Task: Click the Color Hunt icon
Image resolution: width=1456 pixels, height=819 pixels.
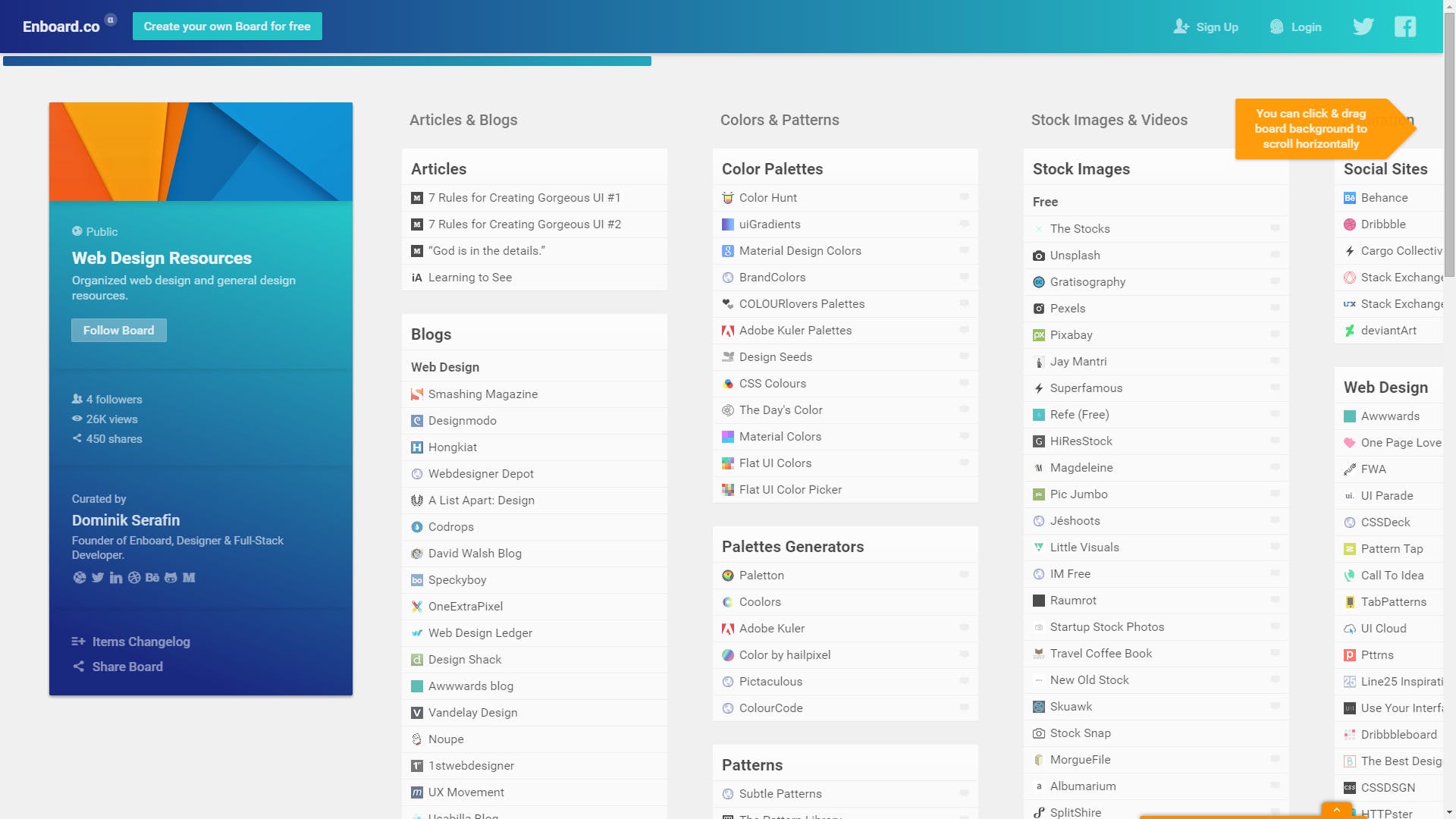Action: pyautogui.click(x=728, y=198)
